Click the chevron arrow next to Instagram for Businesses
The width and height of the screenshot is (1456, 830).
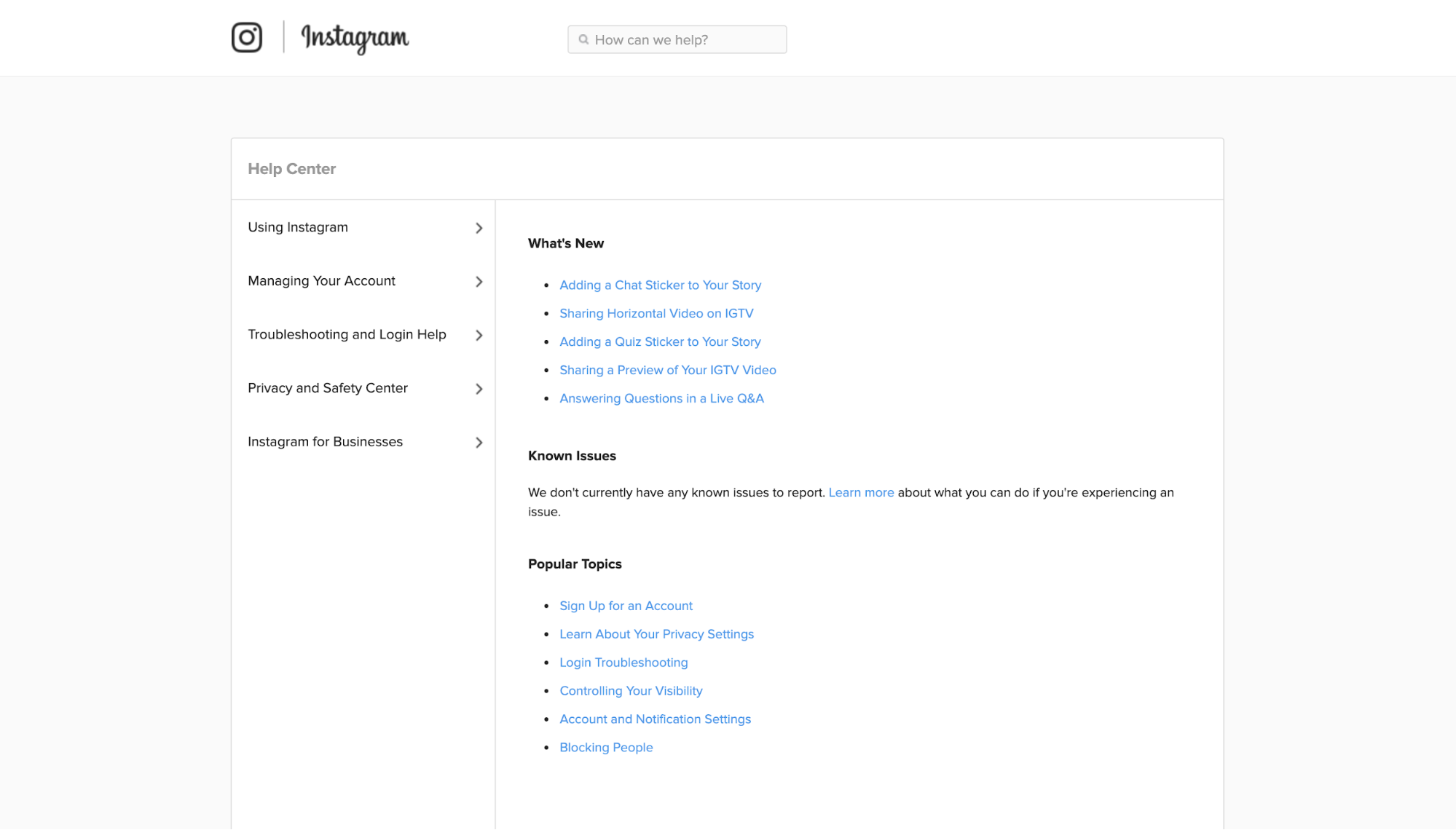coord(478,442)
